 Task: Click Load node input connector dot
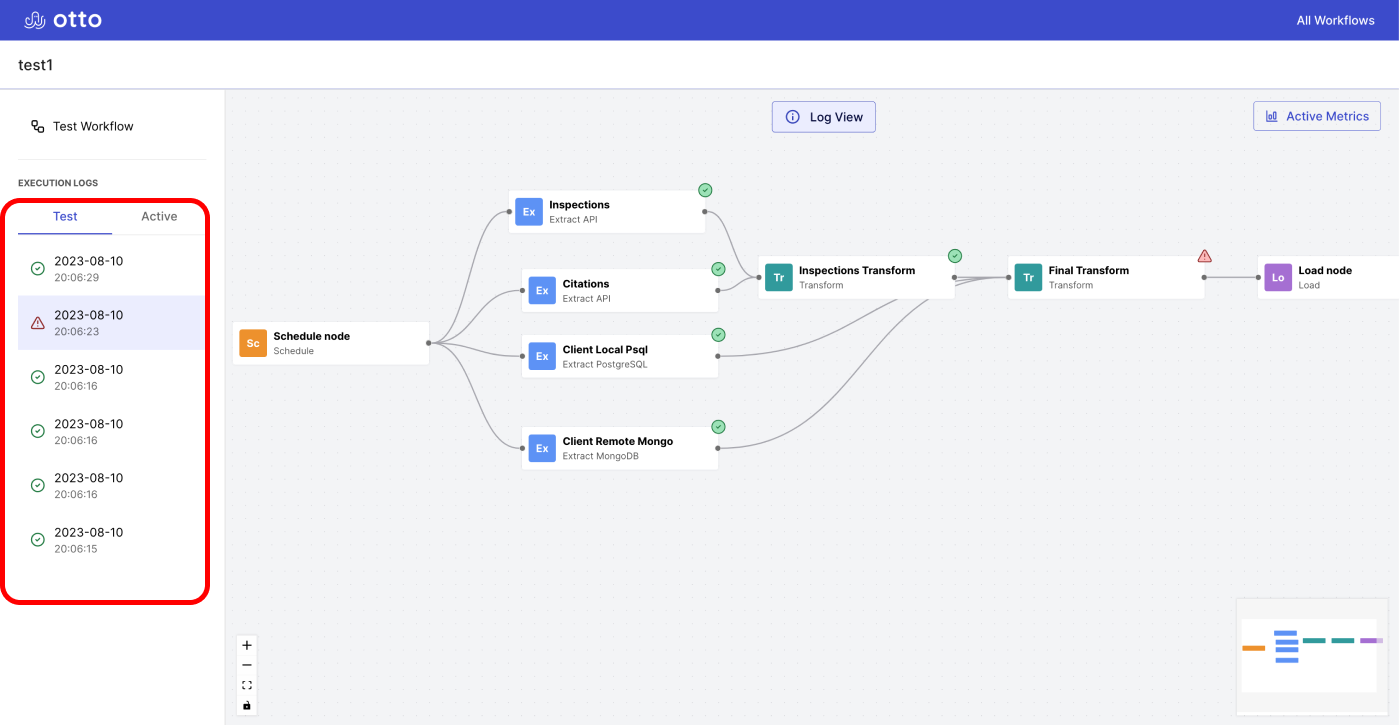[x=1258, y=277]
